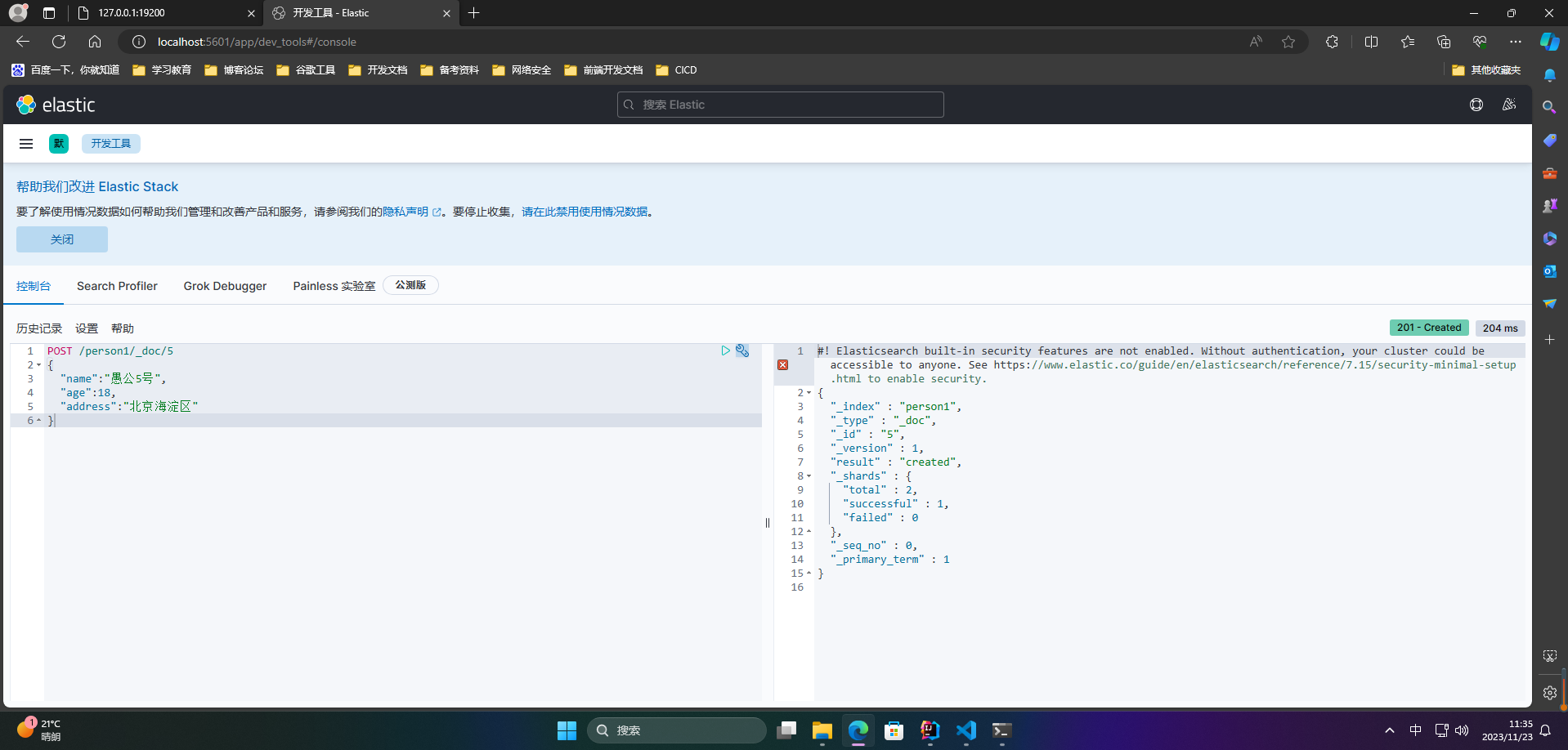Run the POST request with play icon
1568x750 pixels.
pos(725,350)
